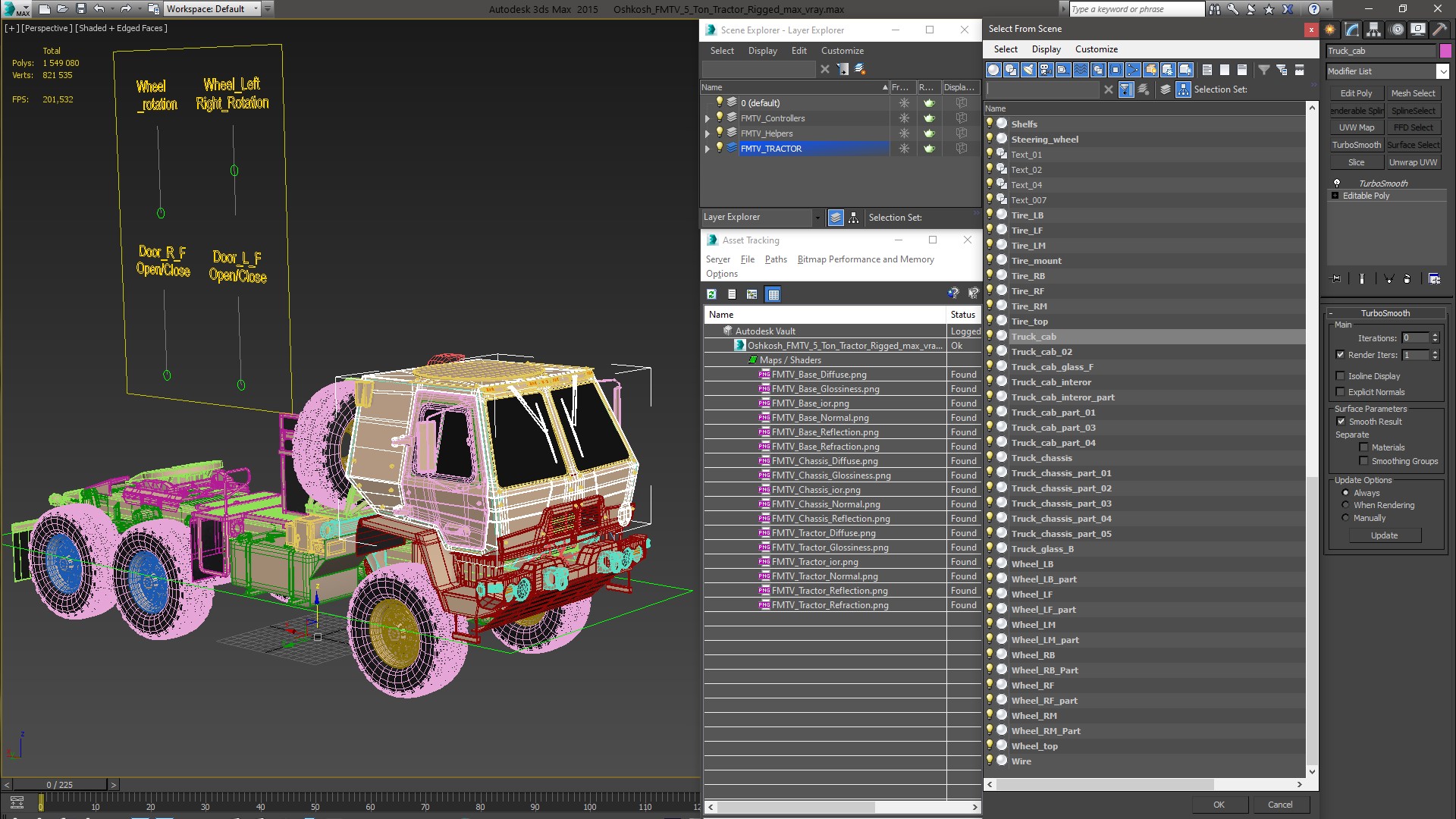Switch to the Modify command panel tab
The height and width of the screenshot is (819, 1456).
[1352, 30]
